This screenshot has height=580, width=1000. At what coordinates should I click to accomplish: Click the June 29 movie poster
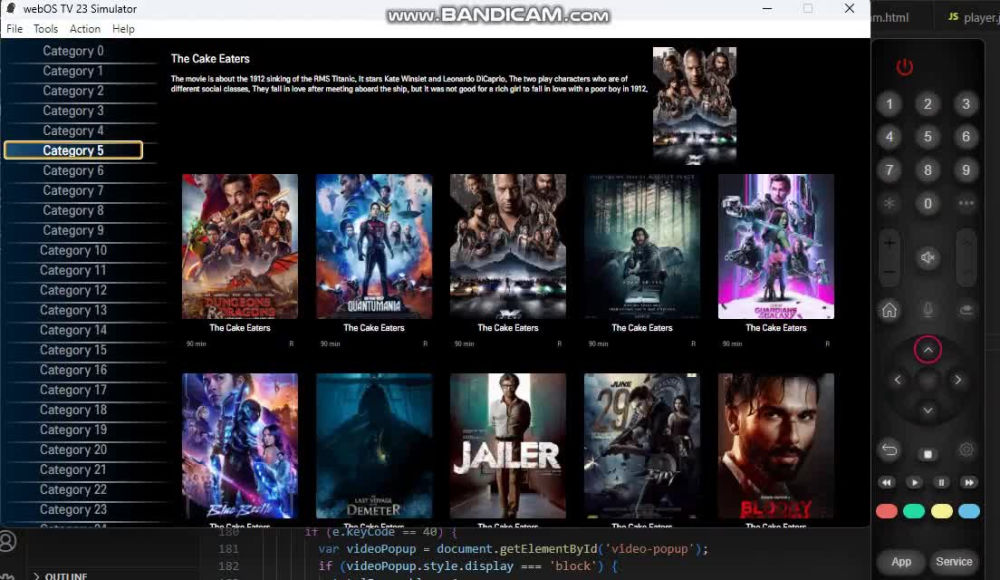pos(642,446)
